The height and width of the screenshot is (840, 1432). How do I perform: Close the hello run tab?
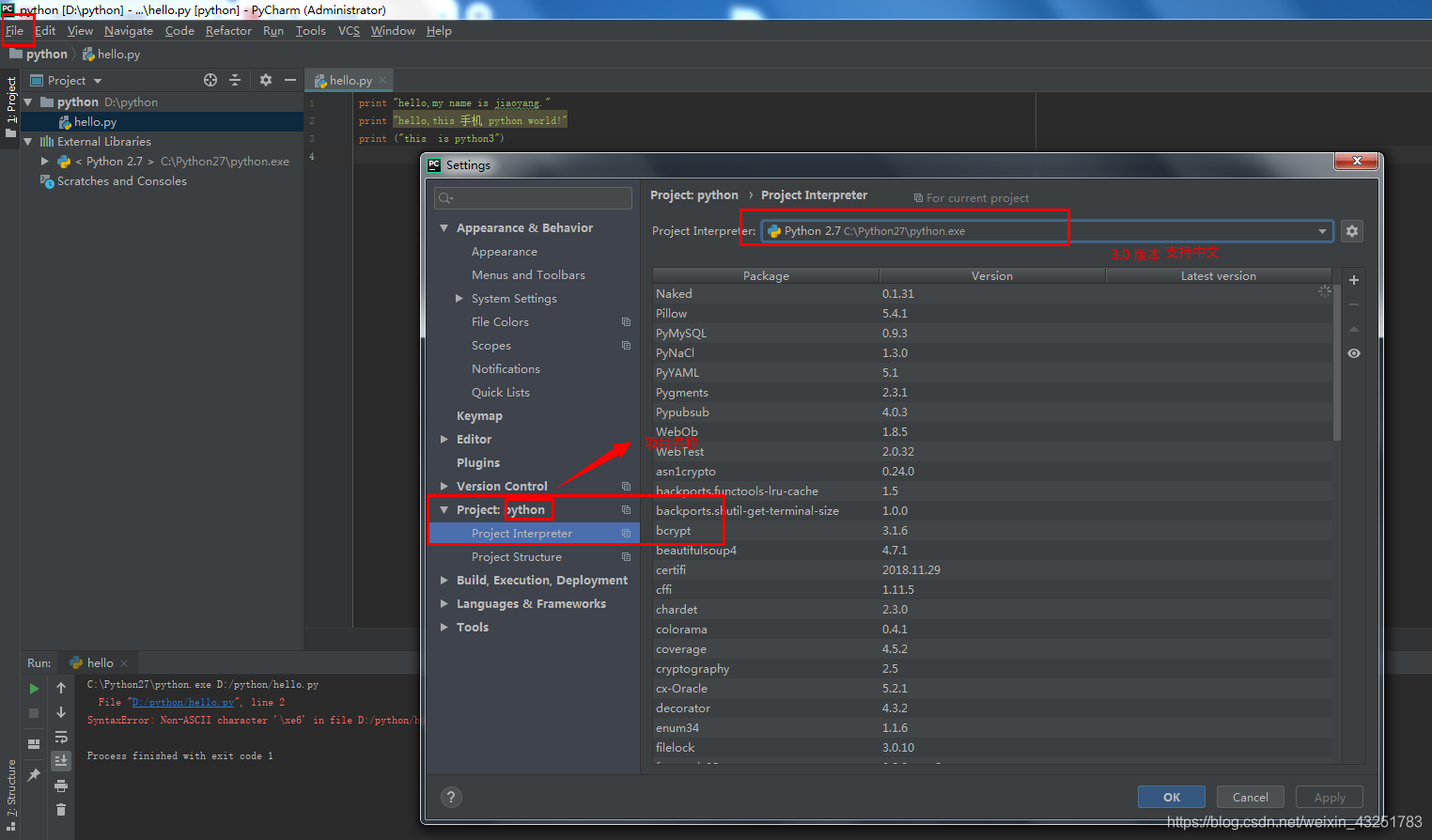(124, 663)
